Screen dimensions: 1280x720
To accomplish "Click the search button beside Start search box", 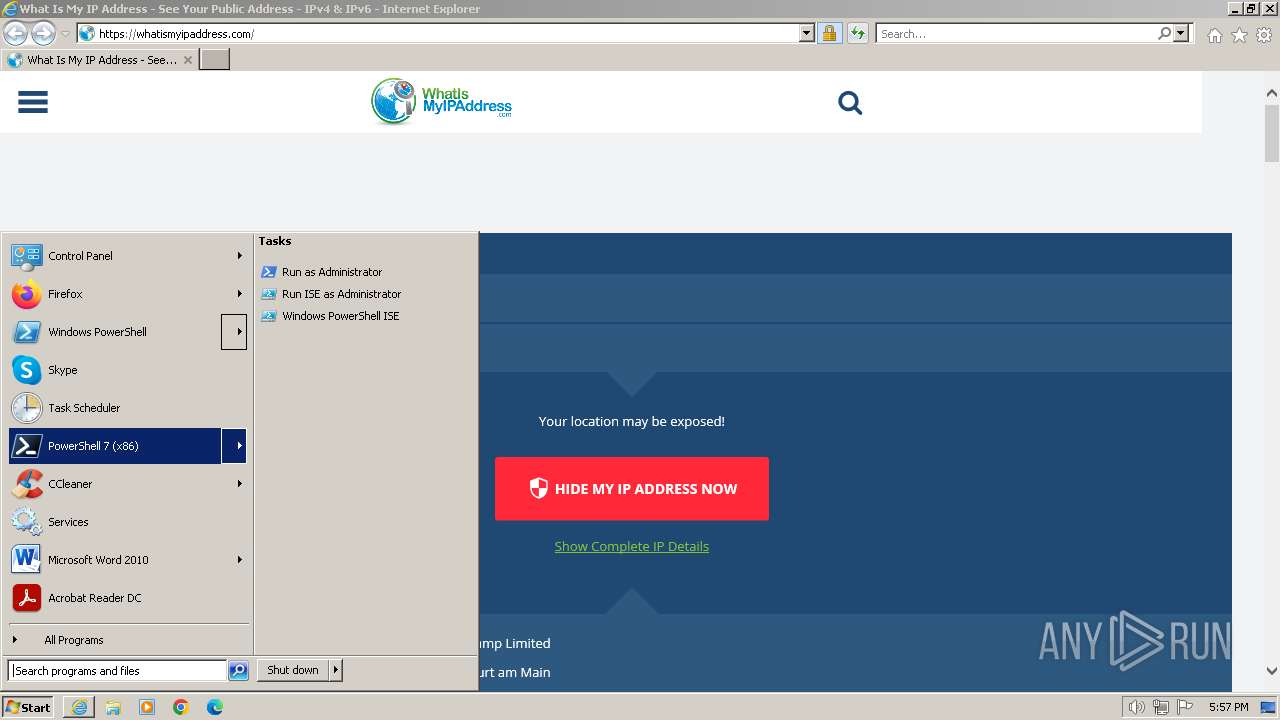I will tap(238, 671).
